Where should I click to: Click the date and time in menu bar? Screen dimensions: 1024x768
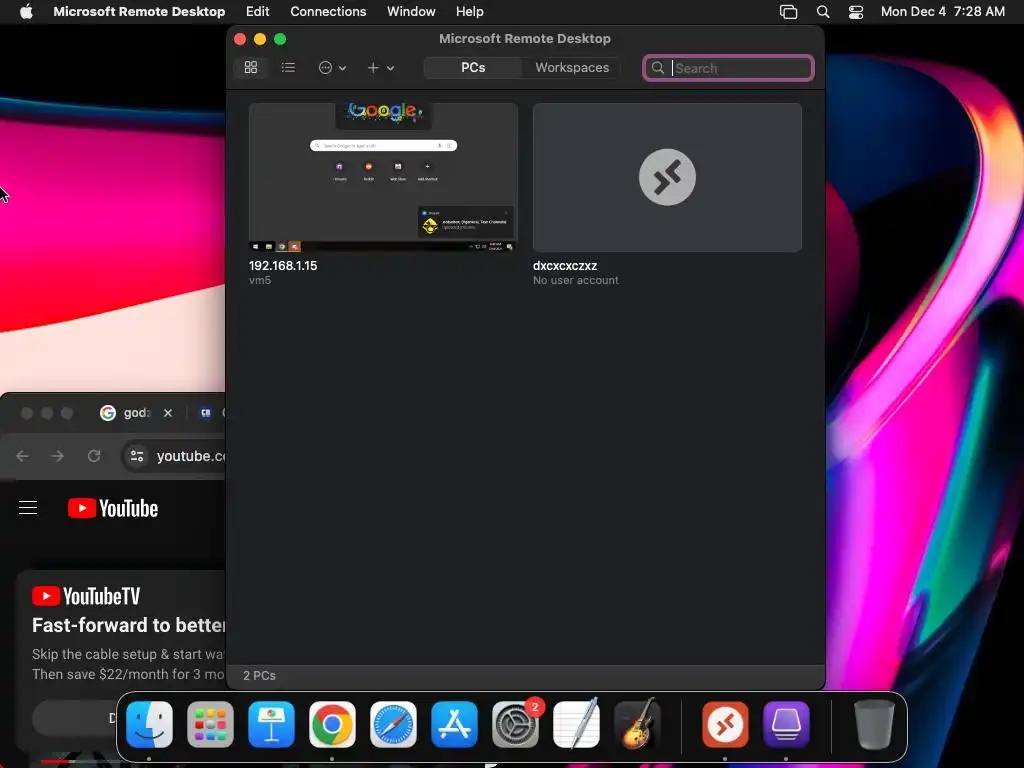pos(942,11)
